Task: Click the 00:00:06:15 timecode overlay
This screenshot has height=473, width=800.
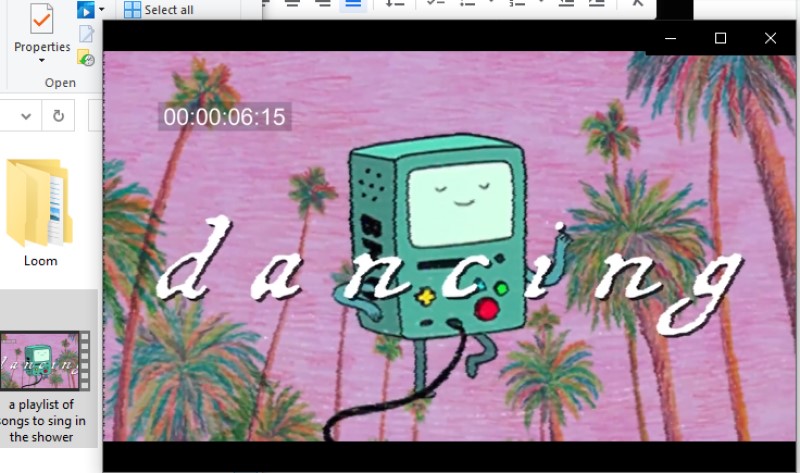Action: [x=224, y=117]
